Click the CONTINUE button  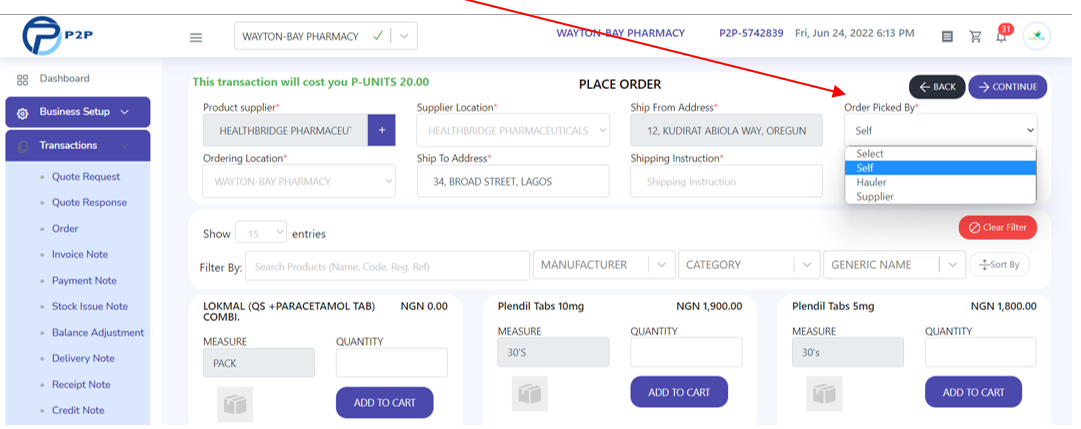[x=1007, y=87]
